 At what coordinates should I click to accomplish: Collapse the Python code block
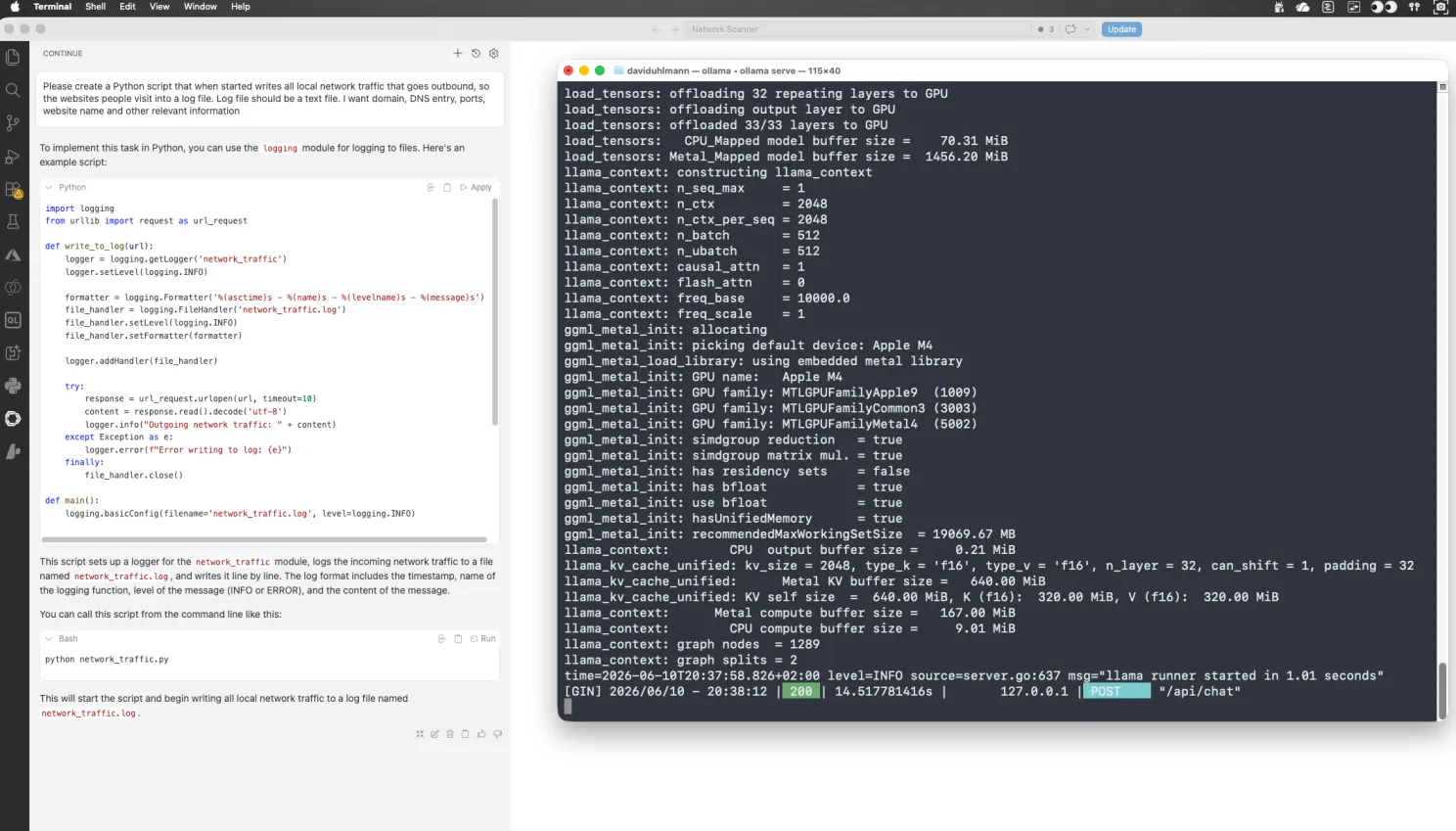point(49,187)
